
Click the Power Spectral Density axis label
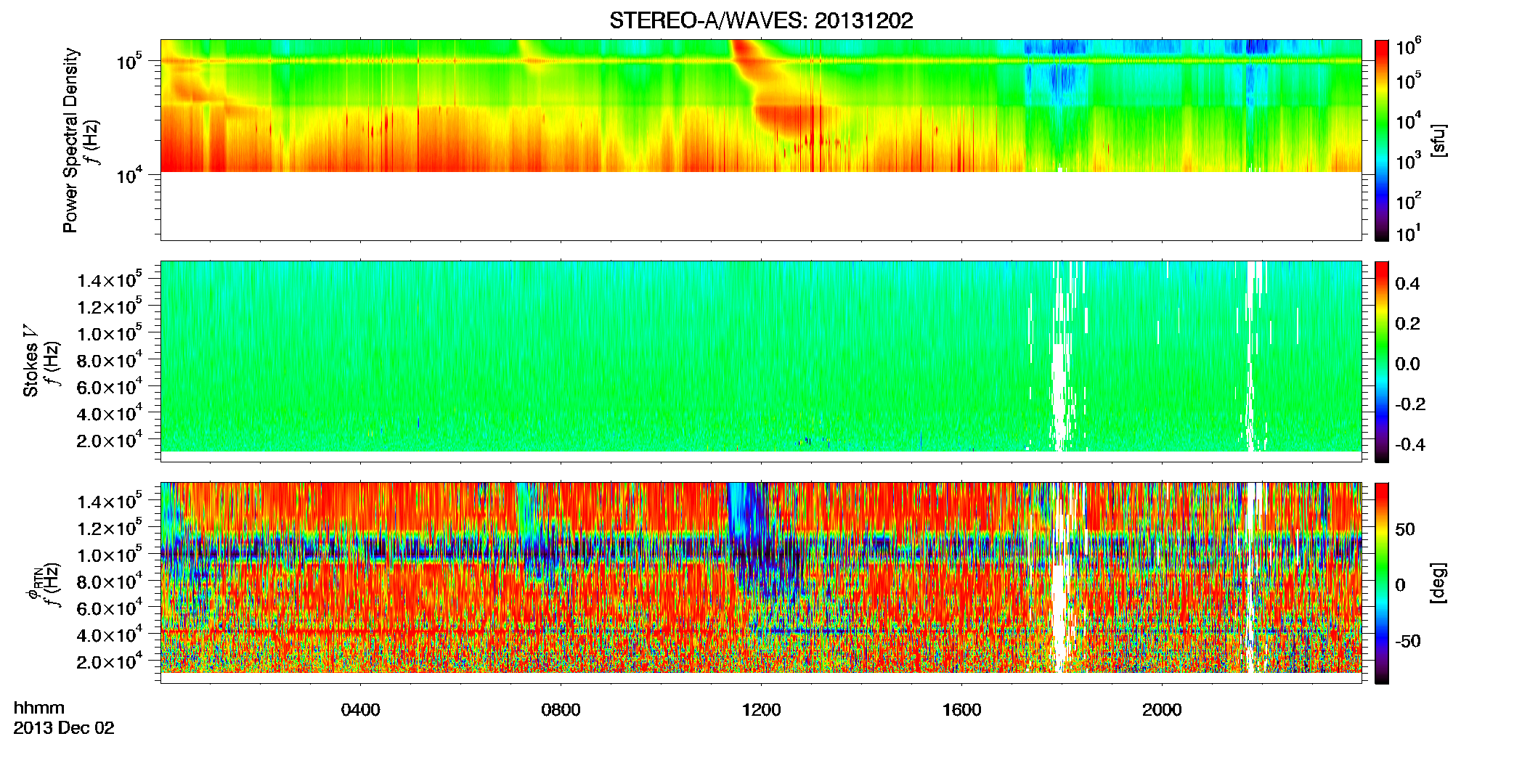[70, 140]
